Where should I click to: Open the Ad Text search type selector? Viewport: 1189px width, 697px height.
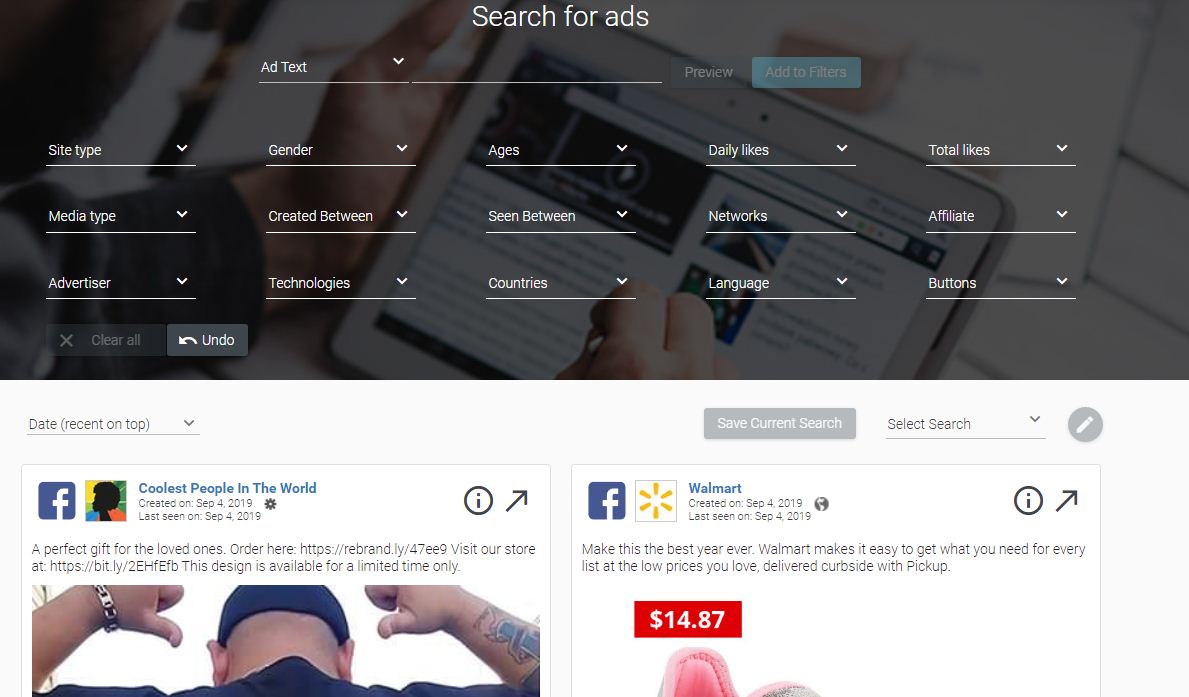pyautogui.click(x=334, y=67)
